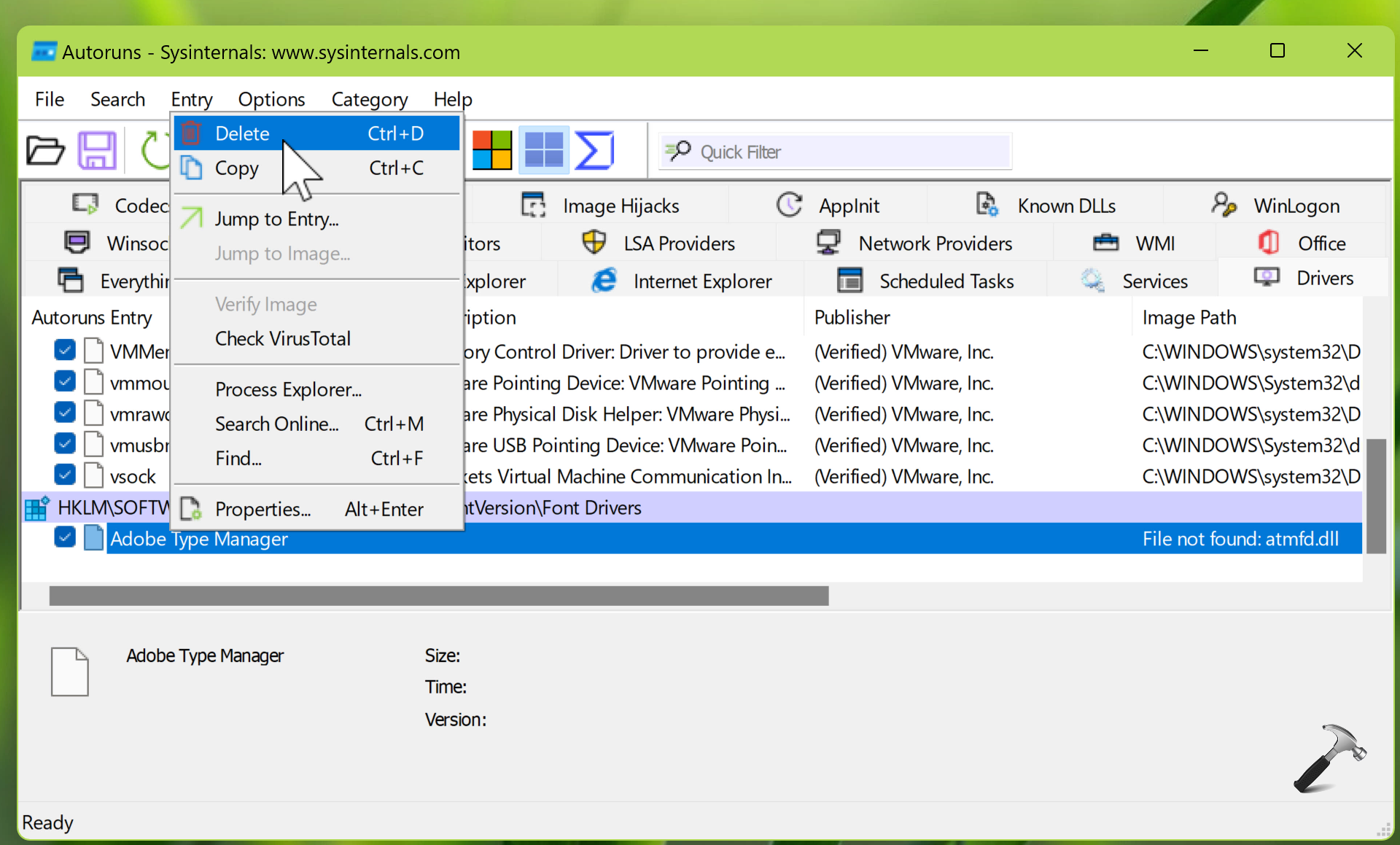1400x845 pixels.
Task: Click inside the Quick Filter field
Action: (x=846, y=152)
